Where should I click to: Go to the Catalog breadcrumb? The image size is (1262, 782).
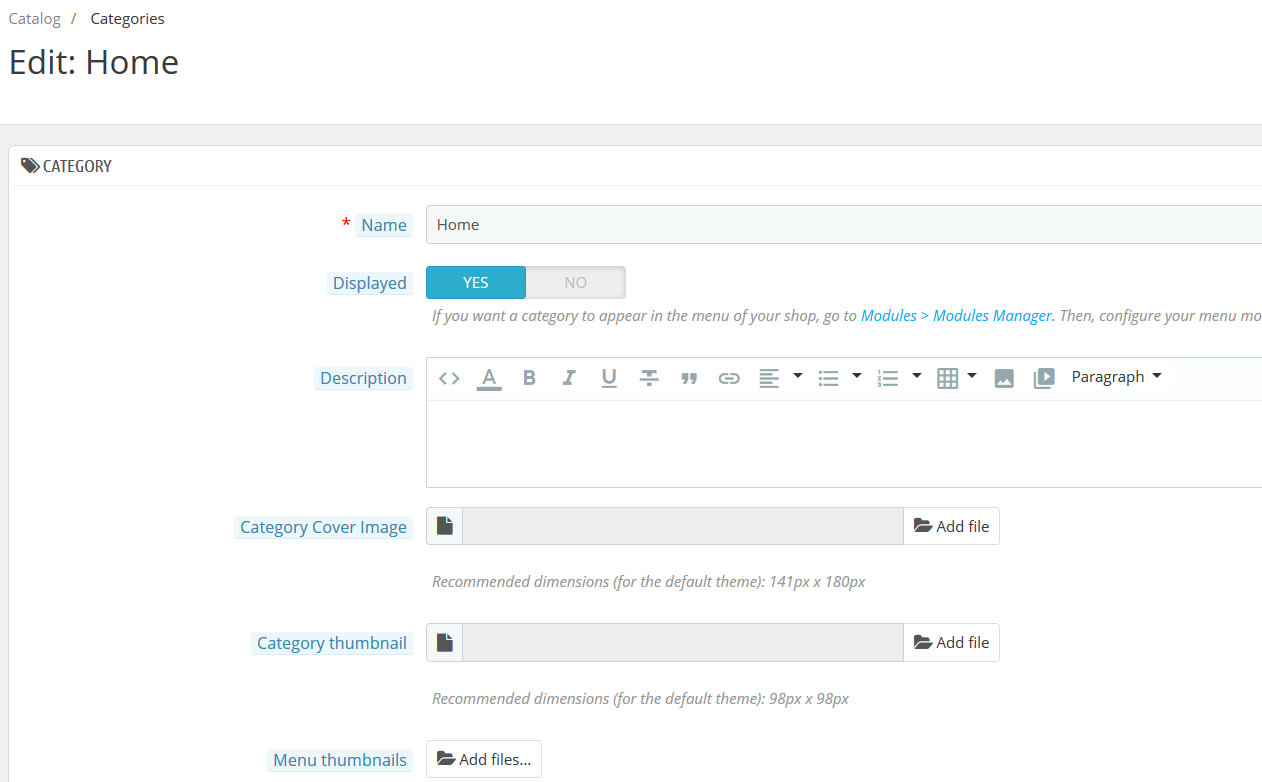tap(35, 18)
